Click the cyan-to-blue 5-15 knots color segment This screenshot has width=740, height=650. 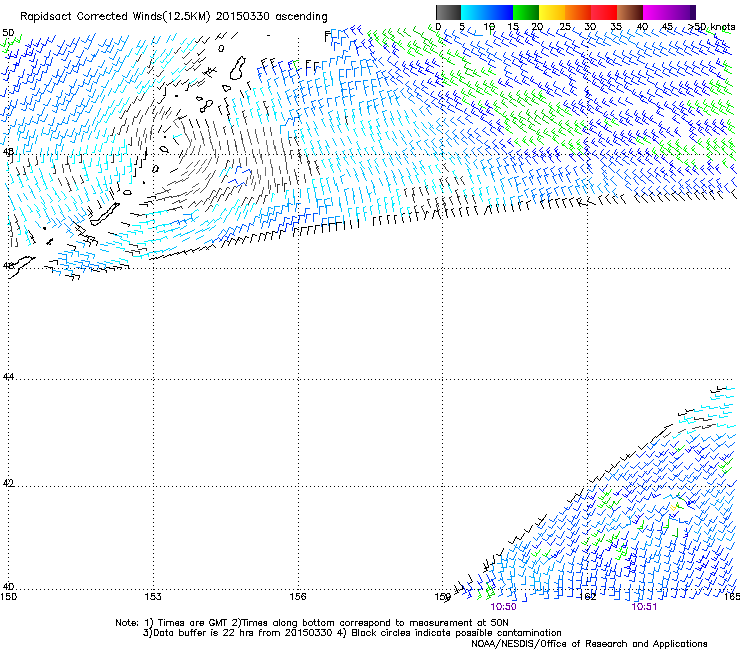pyautogui.click(x=487, y=12)
